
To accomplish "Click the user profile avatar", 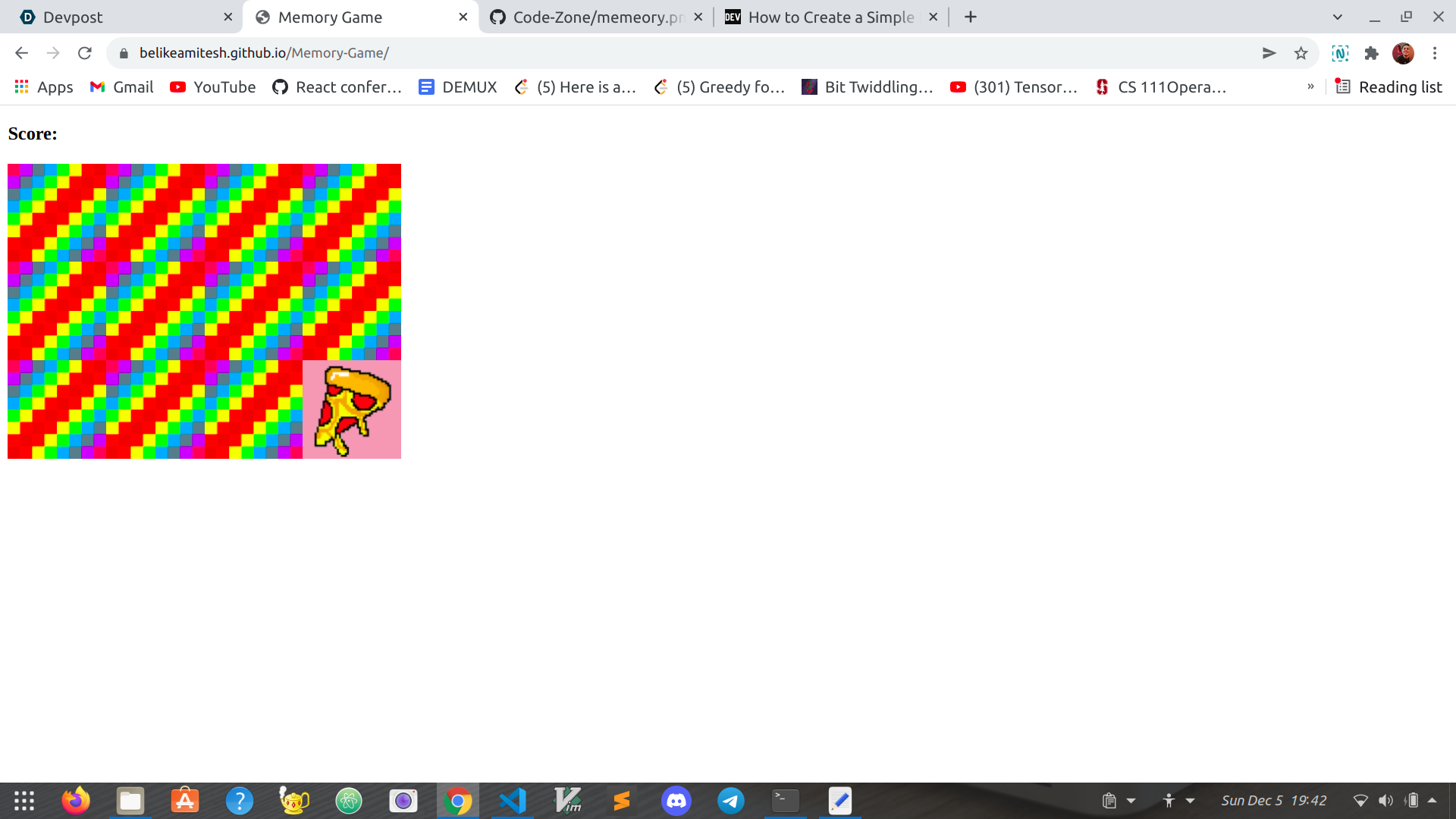I will click(x=1403, y=53).
